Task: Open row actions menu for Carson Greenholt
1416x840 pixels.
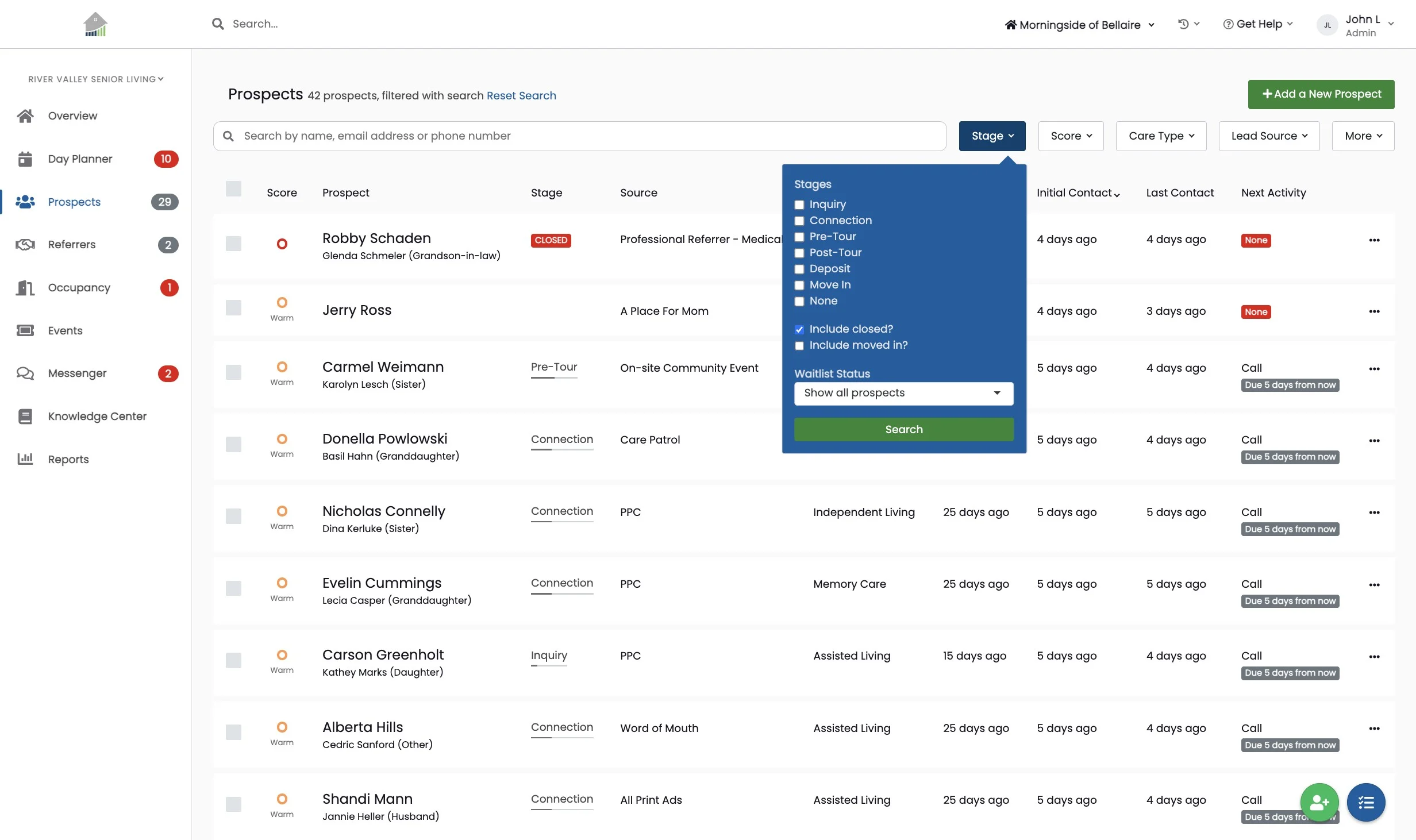Action: [1375, 657]
